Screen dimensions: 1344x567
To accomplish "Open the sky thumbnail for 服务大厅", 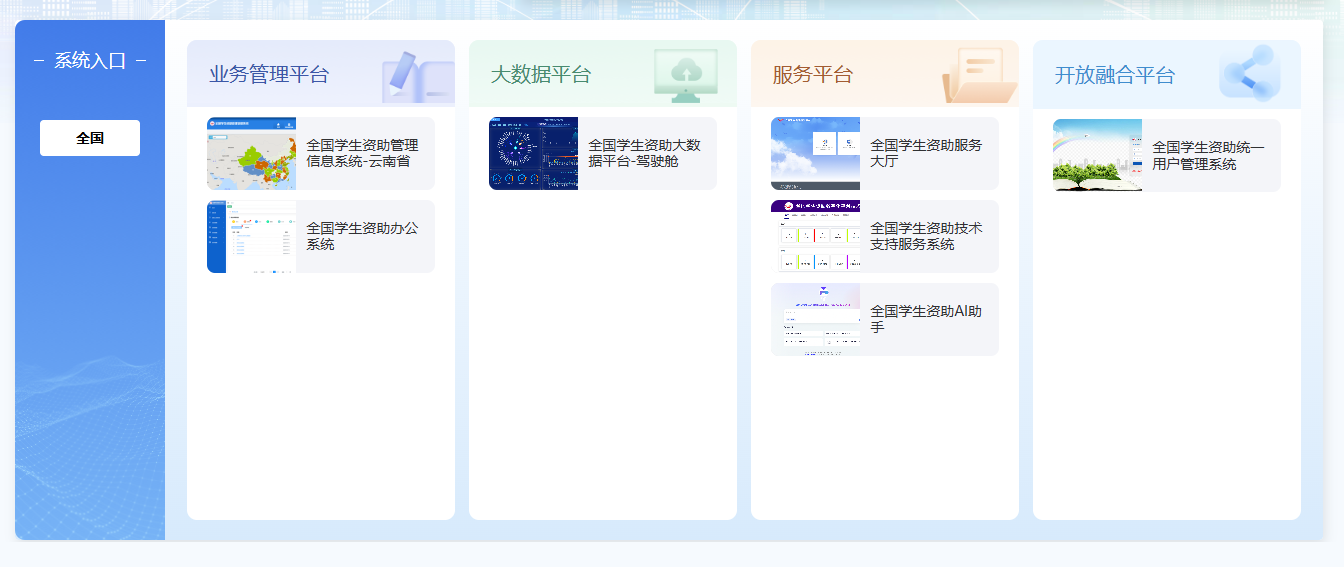I will click(x=815, y=153).
